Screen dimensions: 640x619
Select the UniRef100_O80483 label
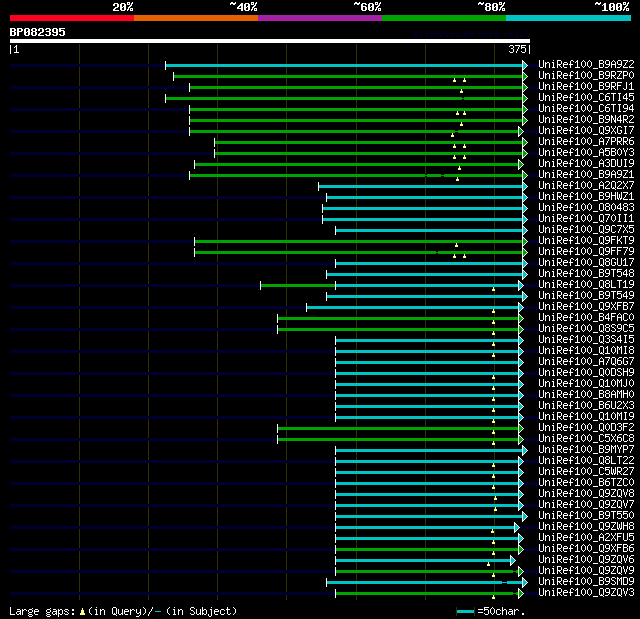pos(586,208)
